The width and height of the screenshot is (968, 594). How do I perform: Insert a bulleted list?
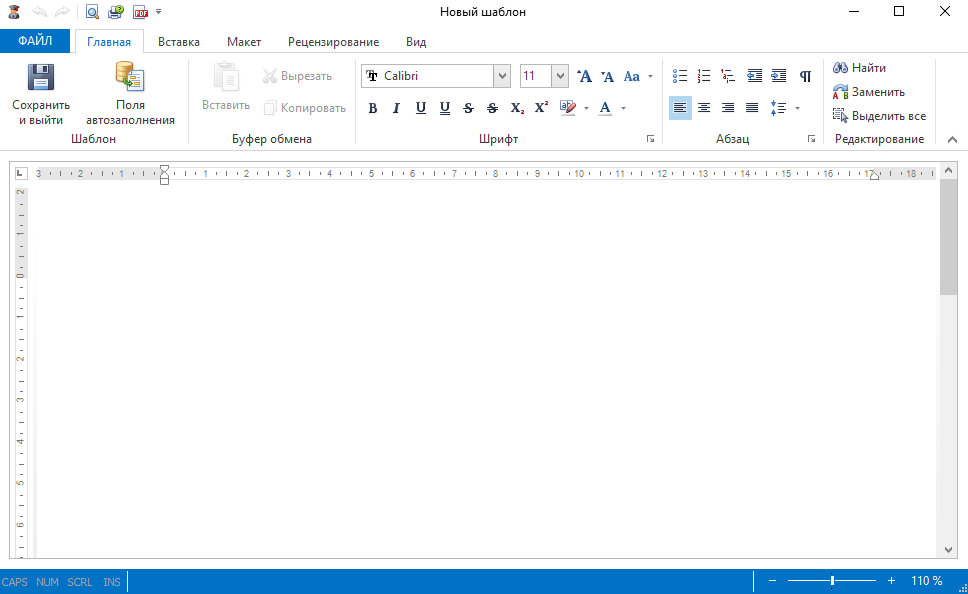point(680,76)
